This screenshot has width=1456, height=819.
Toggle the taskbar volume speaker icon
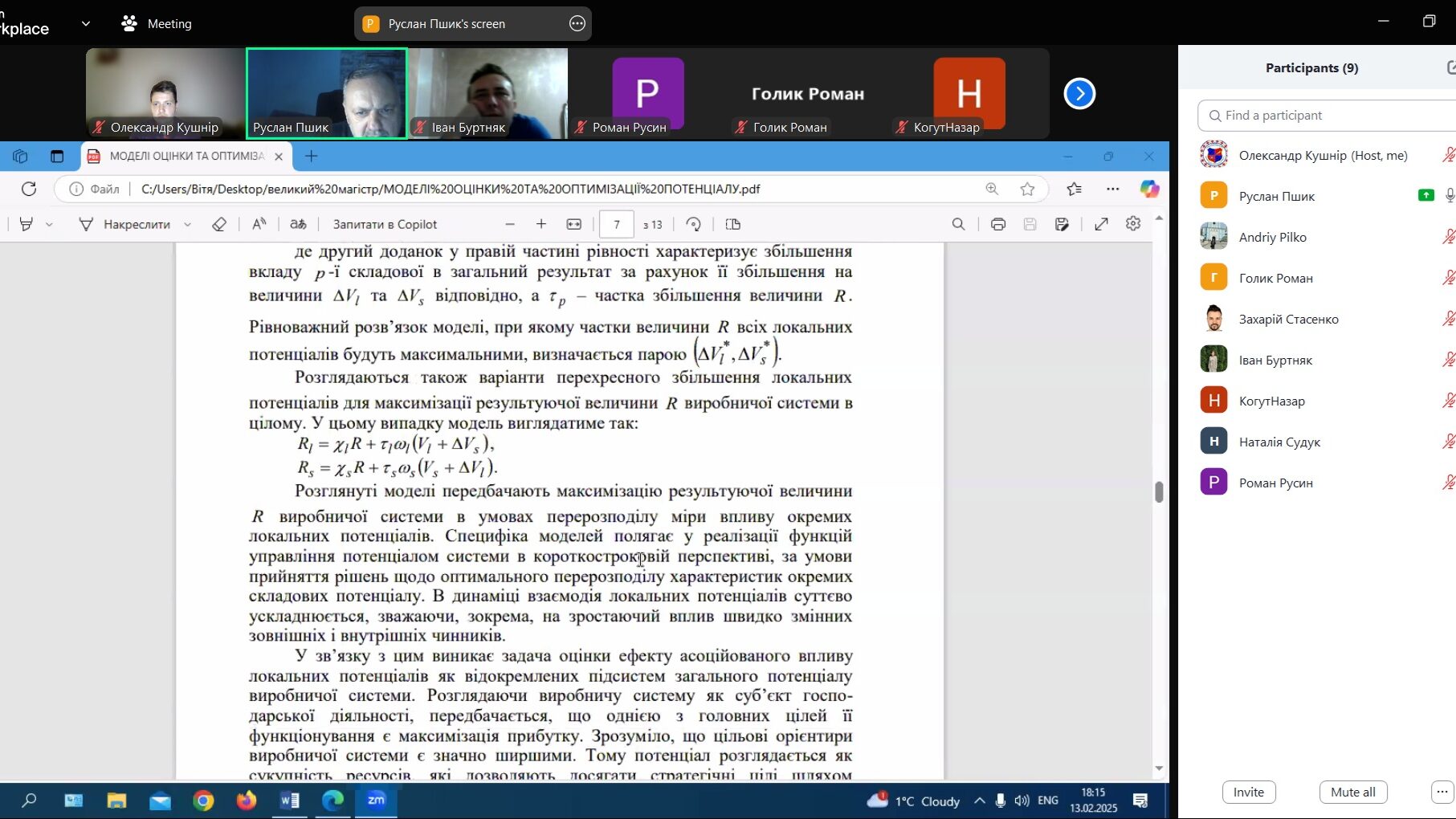[x=1022, y=801]
